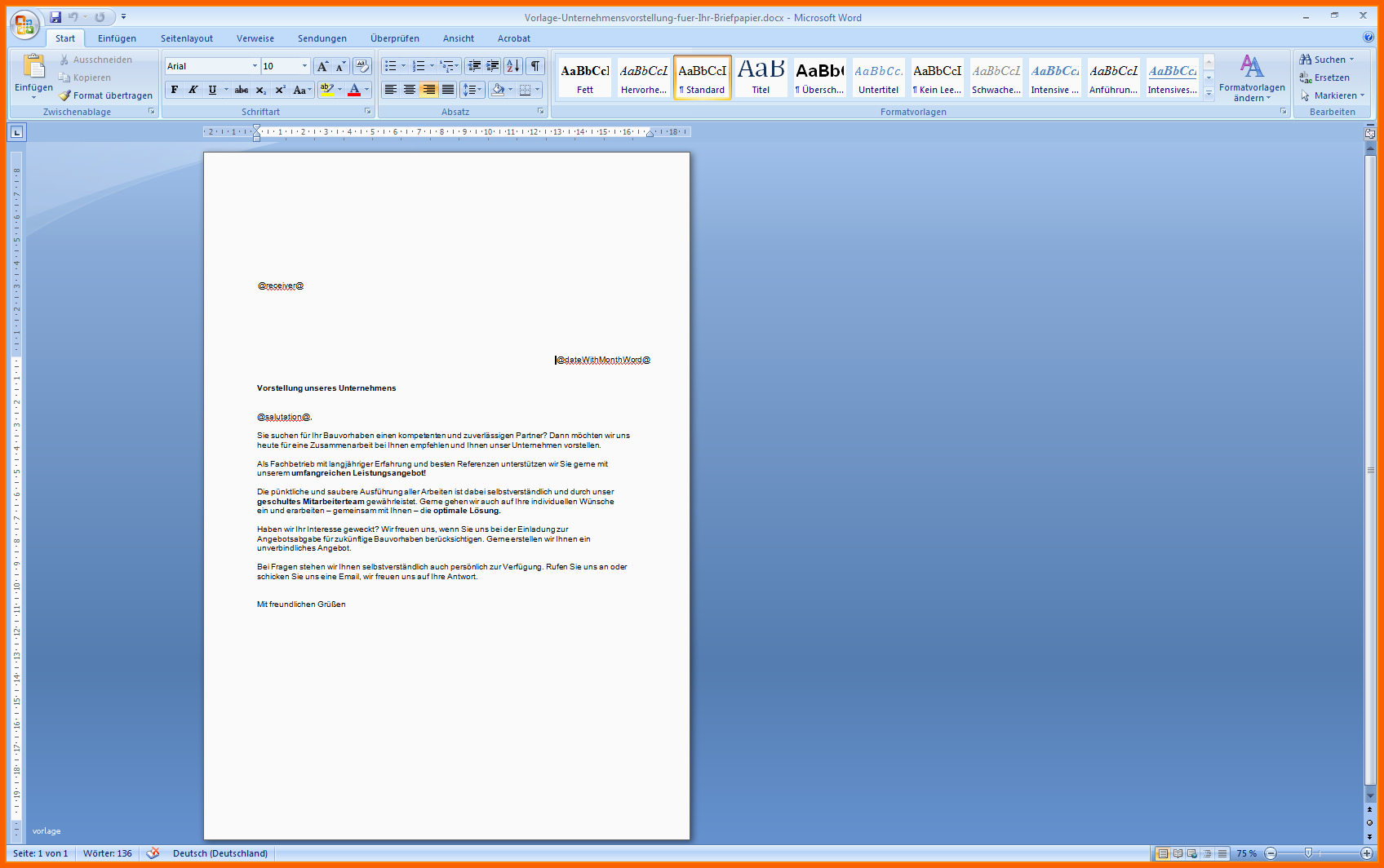The height and width of the screenshot is (868, 1384).
Task: Open the font size 10 dropdown
Action: [x=304, y=66]
